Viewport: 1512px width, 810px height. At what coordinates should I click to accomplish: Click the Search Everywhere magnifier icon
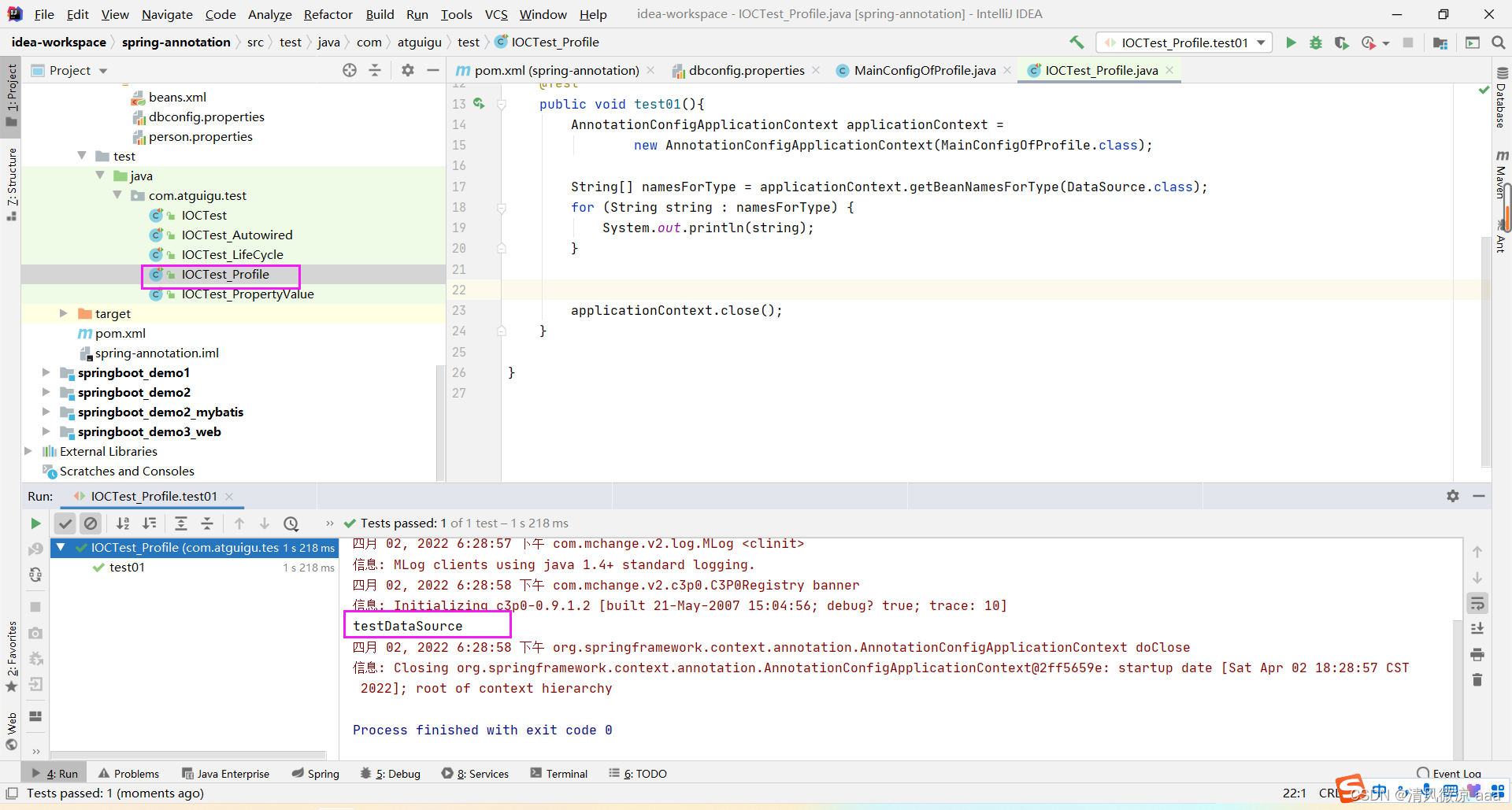click(x=1498, y=43)
